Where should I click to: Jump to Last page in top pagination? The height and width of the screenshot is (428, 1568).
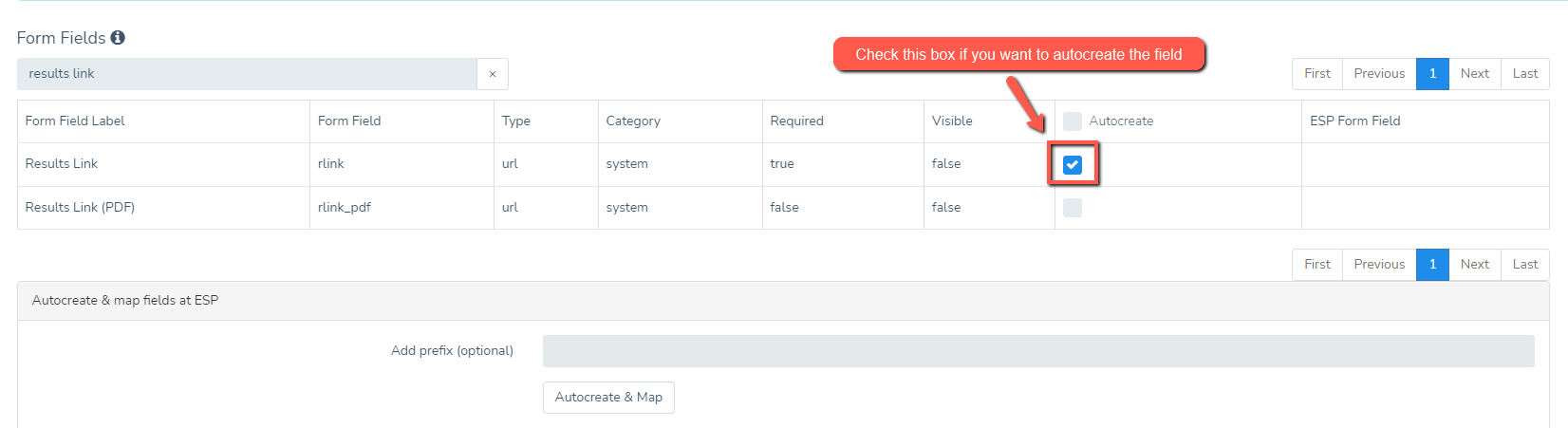tap(1525, 74)
